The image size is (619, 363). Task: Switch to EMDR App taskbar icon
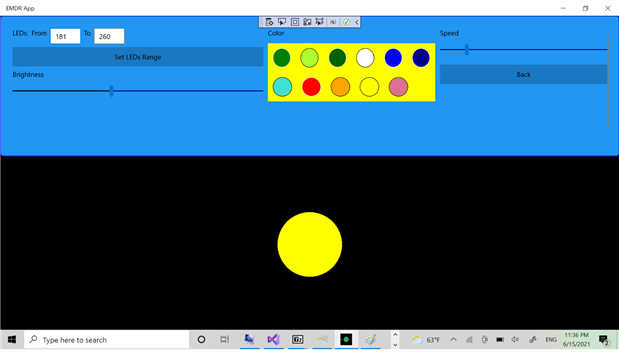[x=346, y=339]
